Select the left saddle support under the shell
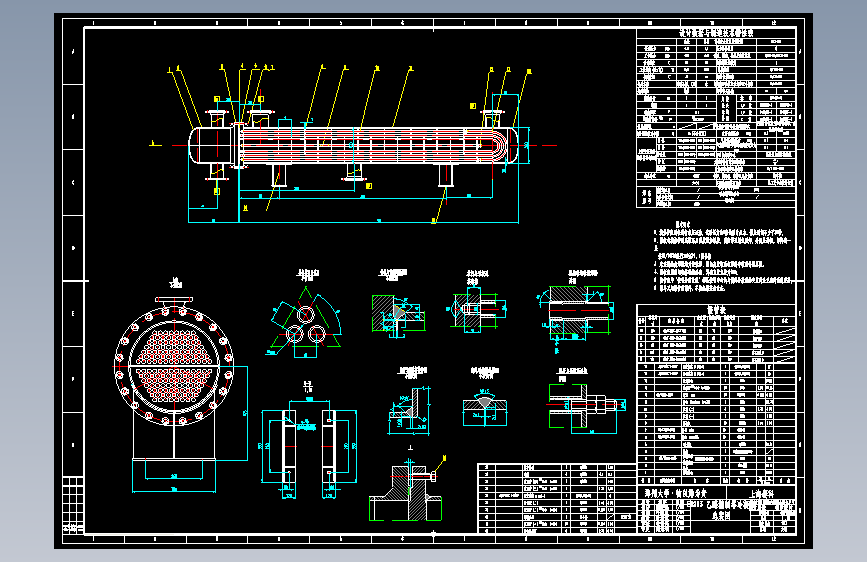This screenshot has height=562, width=867. (279, 175)
